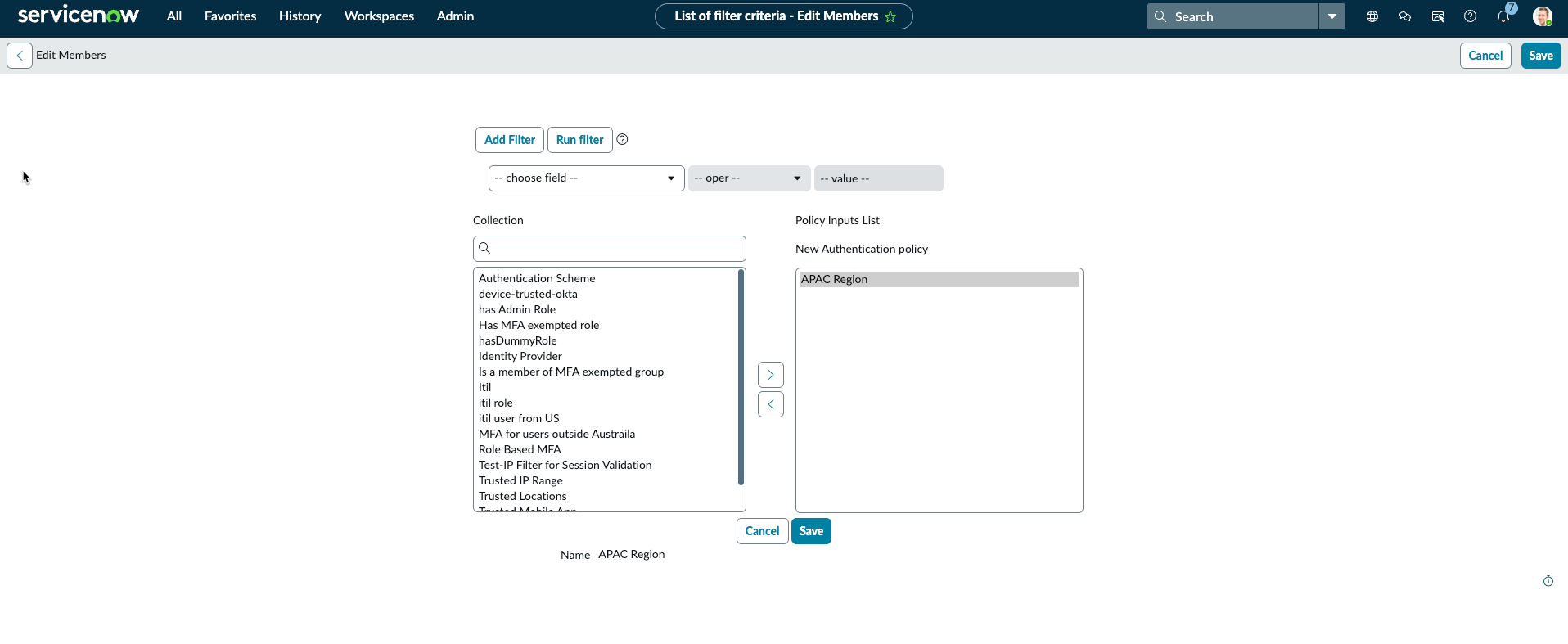Select hasDummyRole in Collection list

click(x=607, y=340)
